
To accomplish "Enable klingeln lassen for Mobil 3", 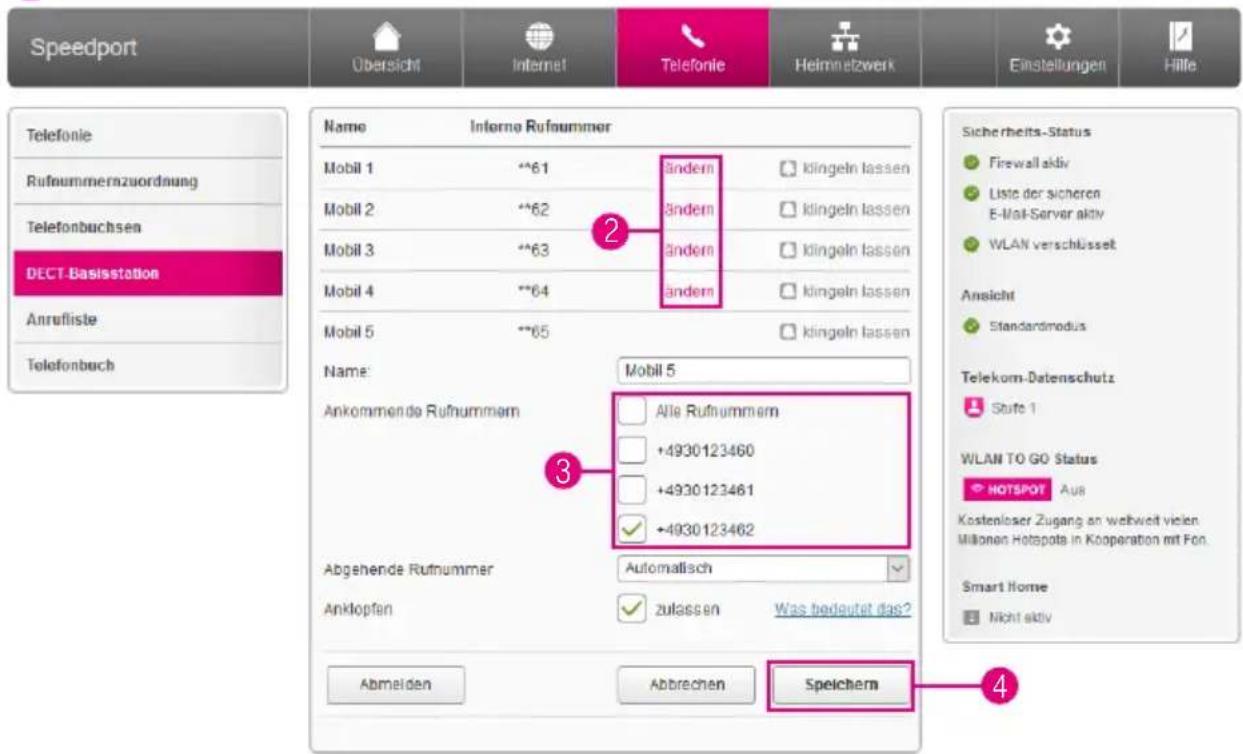I will (x=788, y=250).
